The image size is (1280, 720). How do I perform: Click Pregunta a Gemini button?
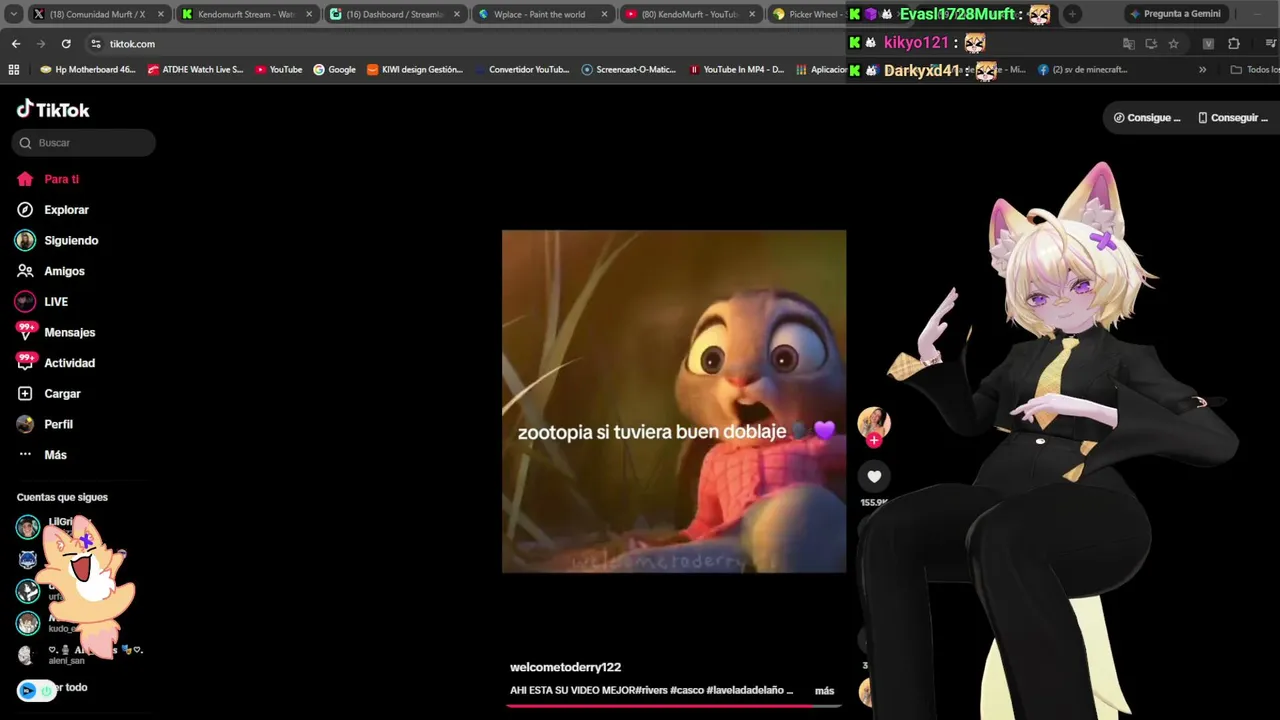[x=1174, y=14]
